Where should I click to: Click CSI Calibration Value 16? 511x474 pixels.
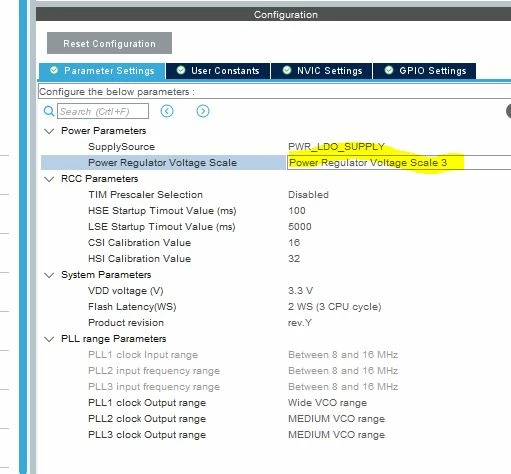pos(294,243)
